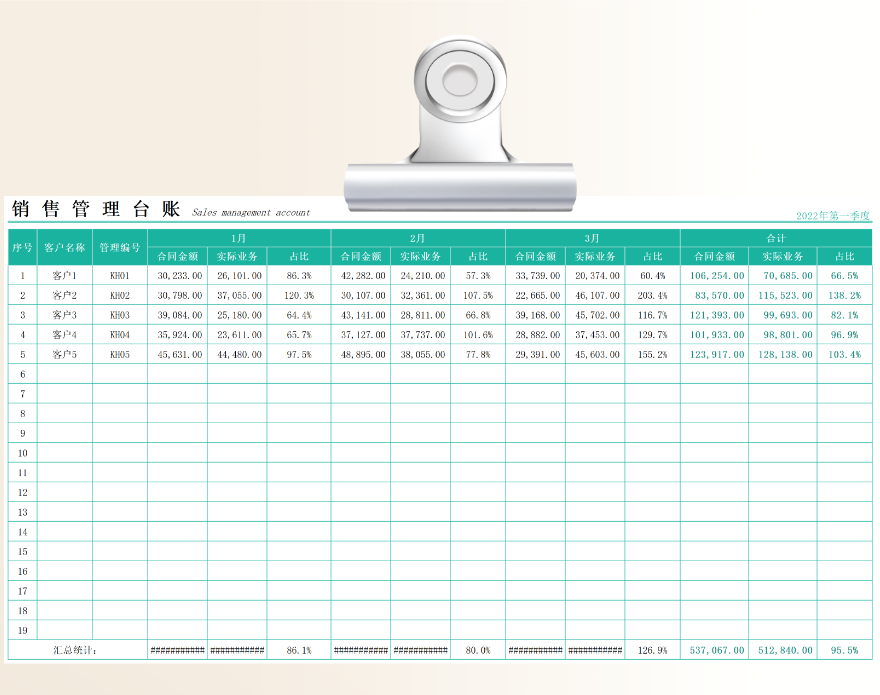
Task: Click the 3月 header cell
Action: tap(592, 238)
